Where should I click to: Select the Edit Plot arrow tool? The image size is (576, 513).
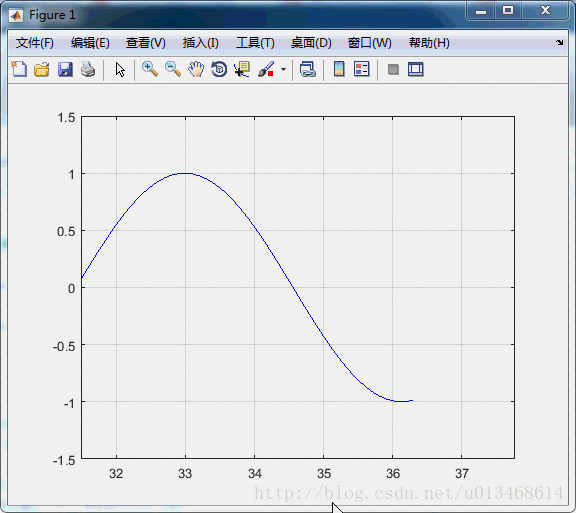point(120,69)
